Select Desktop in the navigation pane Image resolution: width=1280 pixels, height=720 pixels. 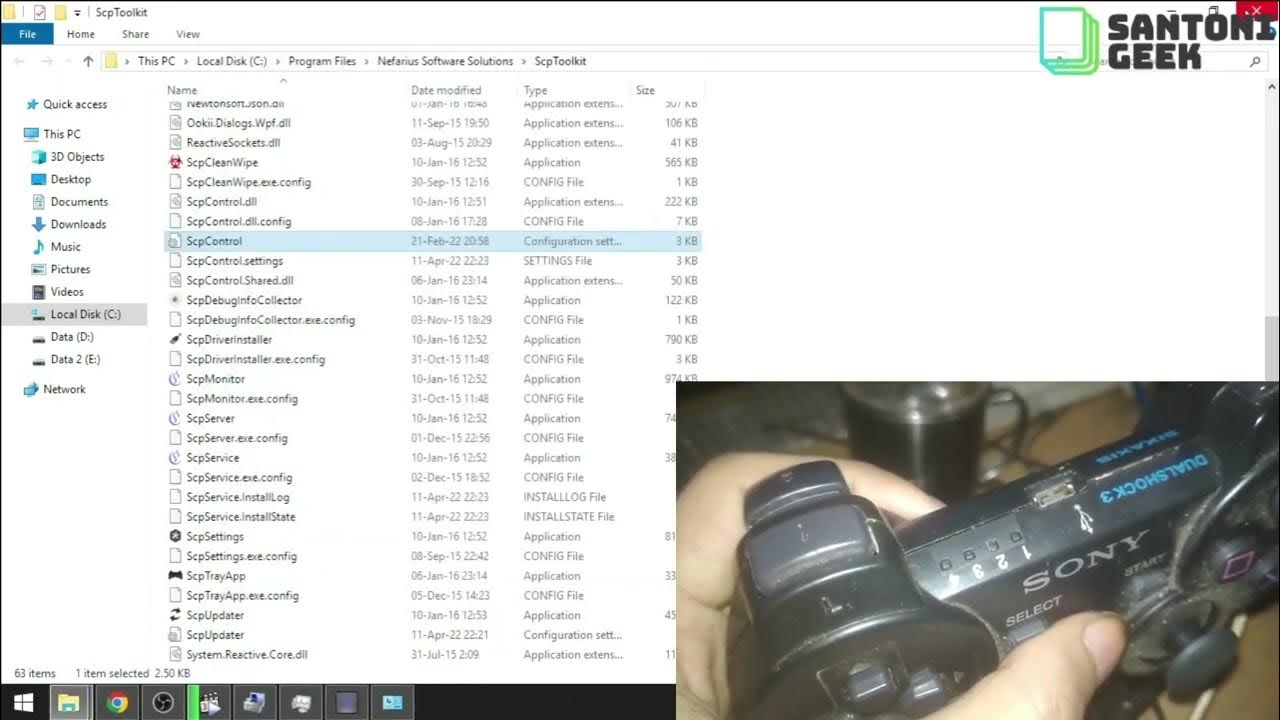pyautogui.click(x=71, y=179)
